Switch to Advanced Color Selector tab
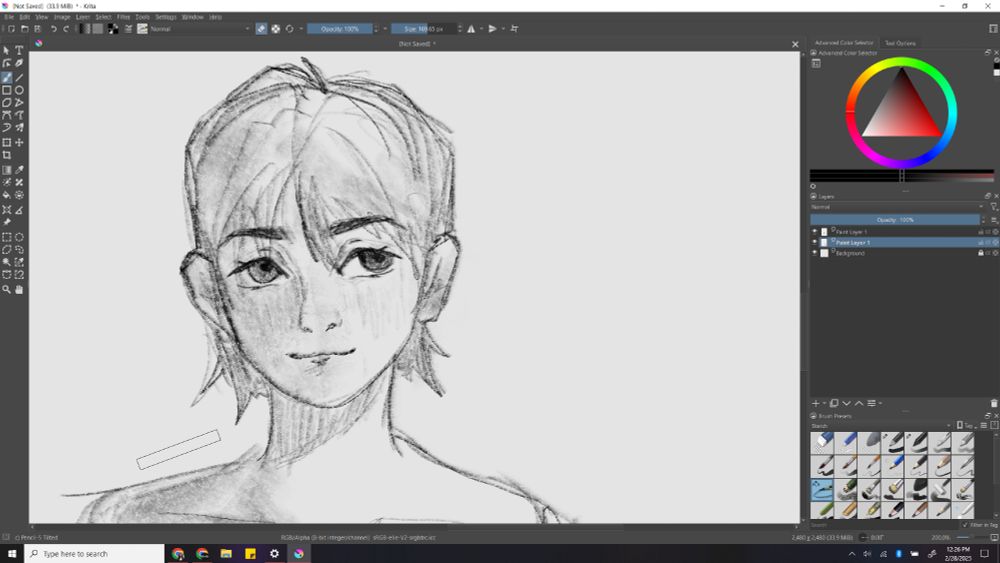This screenshot has height=563, width=1000. click(844, 43)
